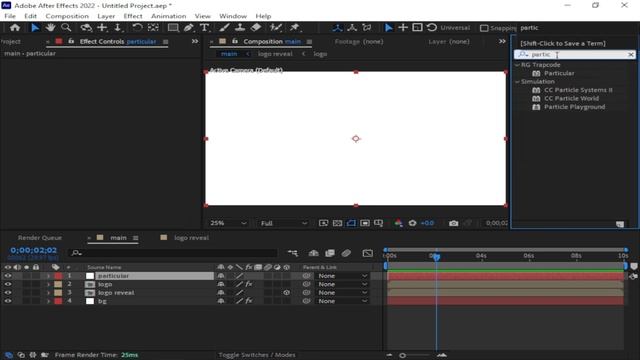Open parent dropdown for particular layer

tap(342, 276)
